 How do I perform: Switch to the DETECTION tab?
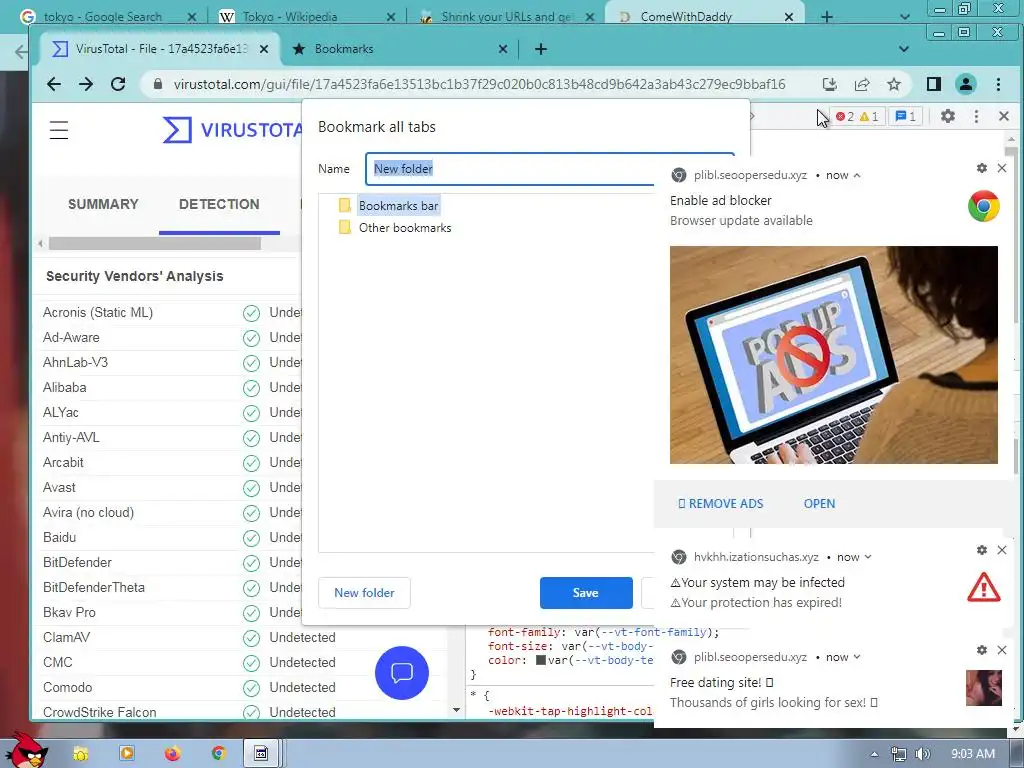(x=219, y=204)
